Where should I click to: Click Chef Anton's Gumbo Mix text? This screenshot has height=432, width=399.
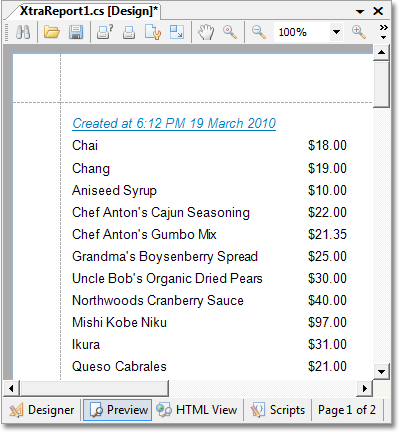click(144, 234)
